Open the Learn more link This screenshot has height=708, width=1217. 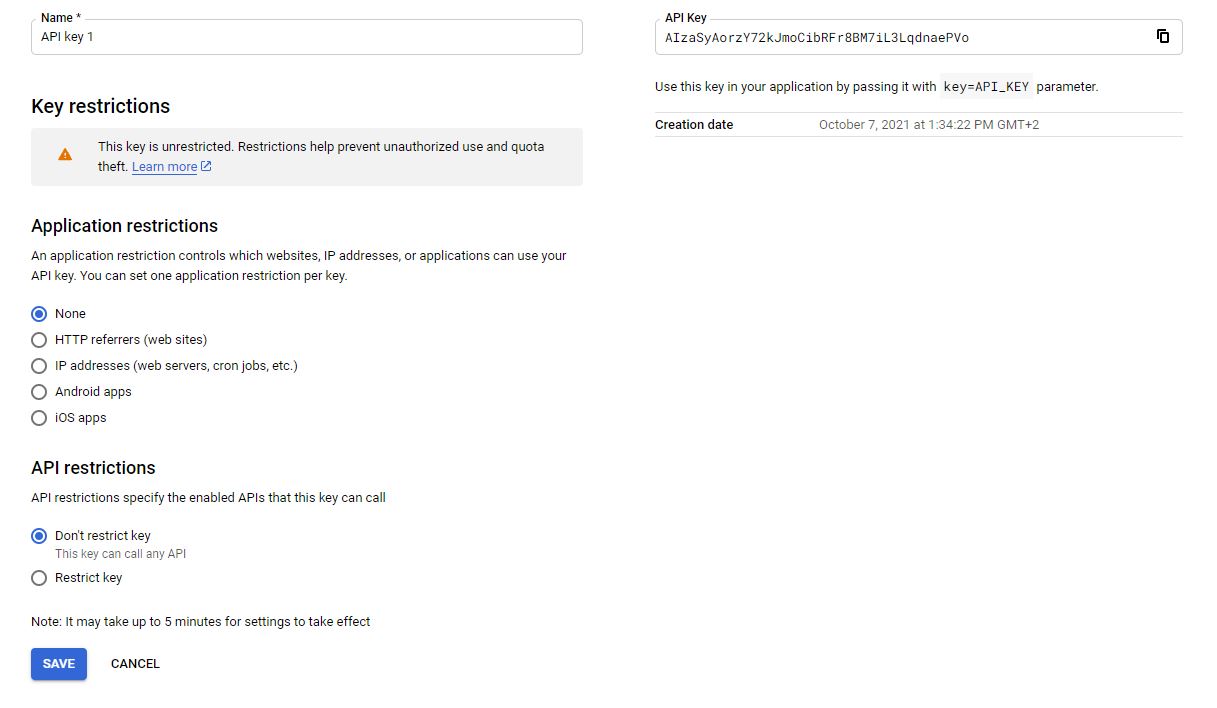[x=164, y=167]
